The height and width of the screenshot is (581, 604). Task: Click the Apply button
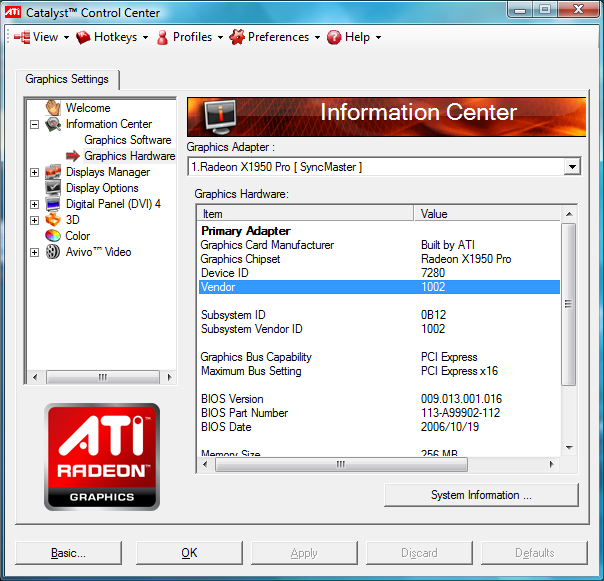click(x=304, y=553)
